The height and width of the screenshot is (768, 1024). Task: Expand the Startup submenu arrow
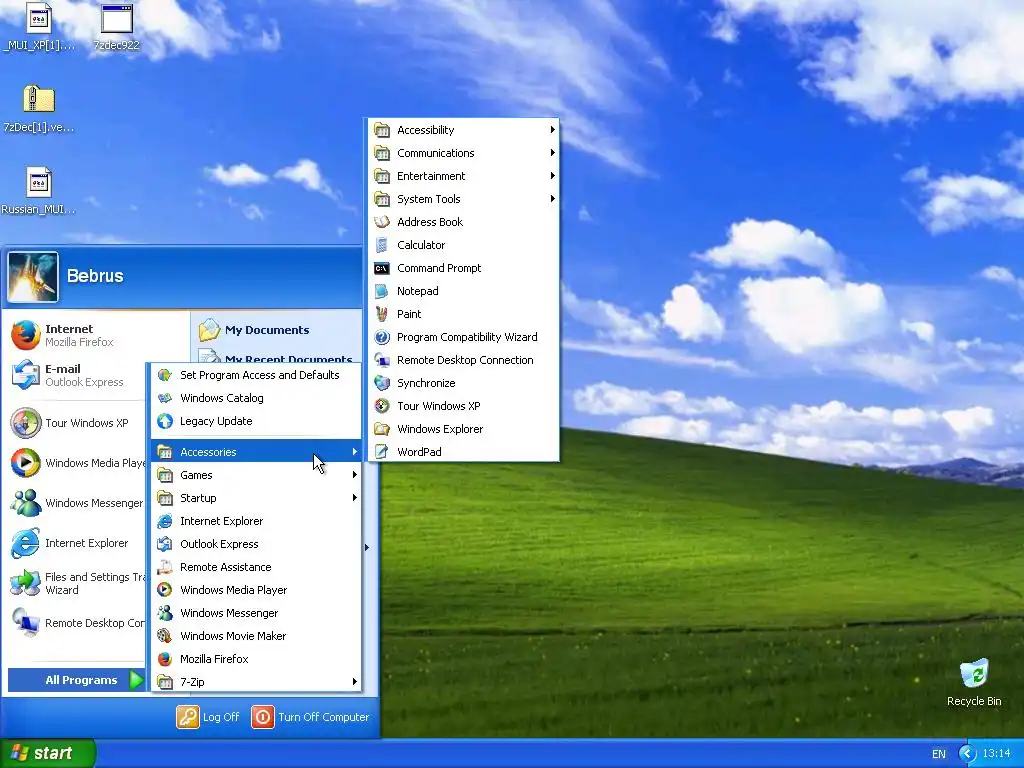355,498
